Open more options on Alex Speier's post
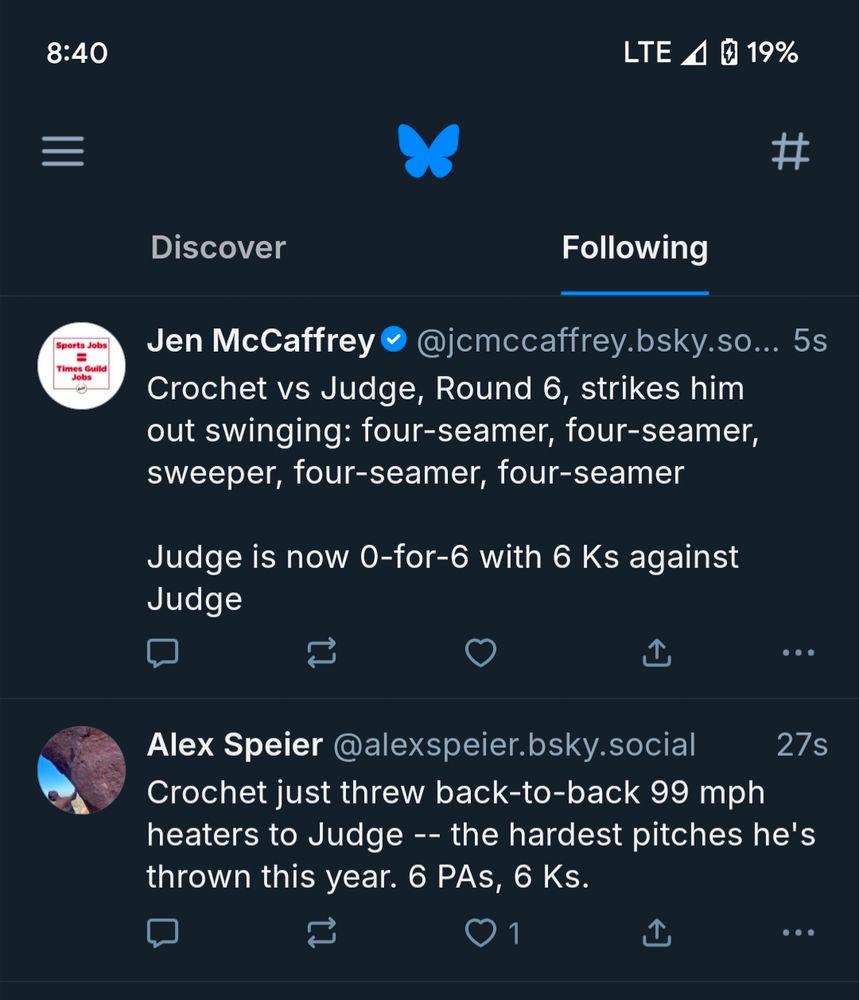859x1000 pixels. point(797,933)
